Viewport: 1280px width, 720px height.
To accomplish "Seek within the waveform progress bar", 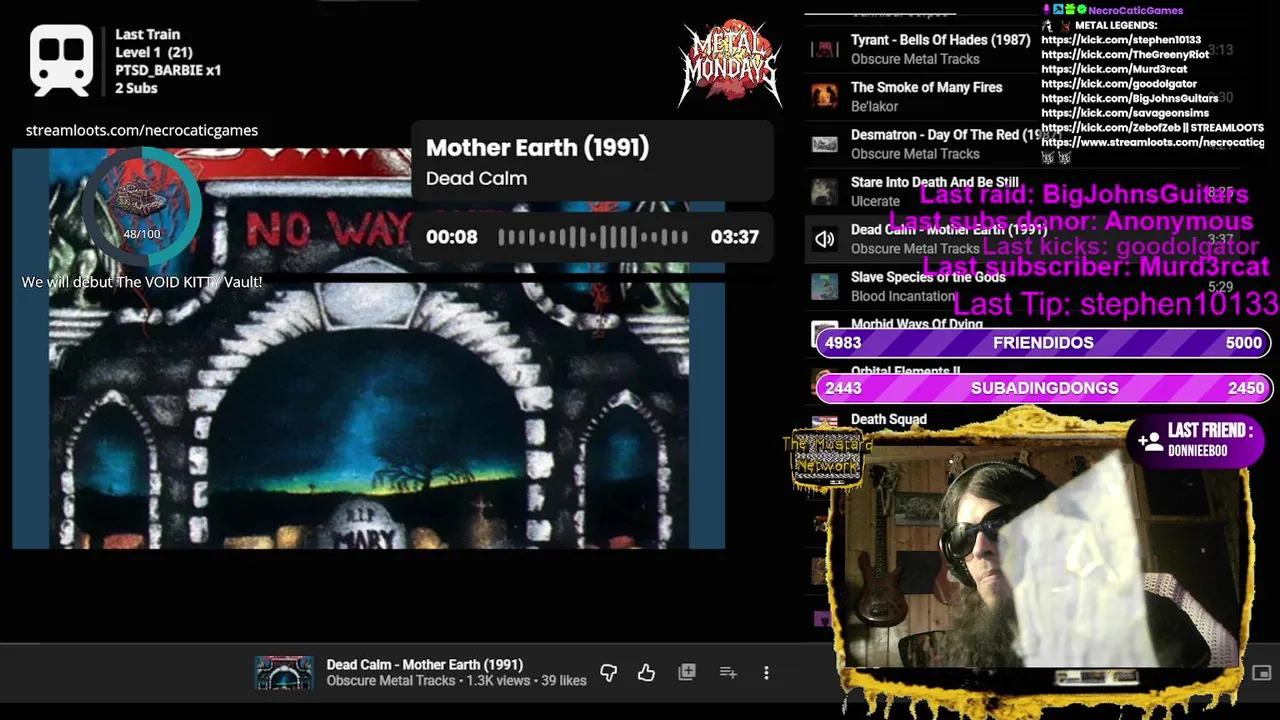I will 593,237.
